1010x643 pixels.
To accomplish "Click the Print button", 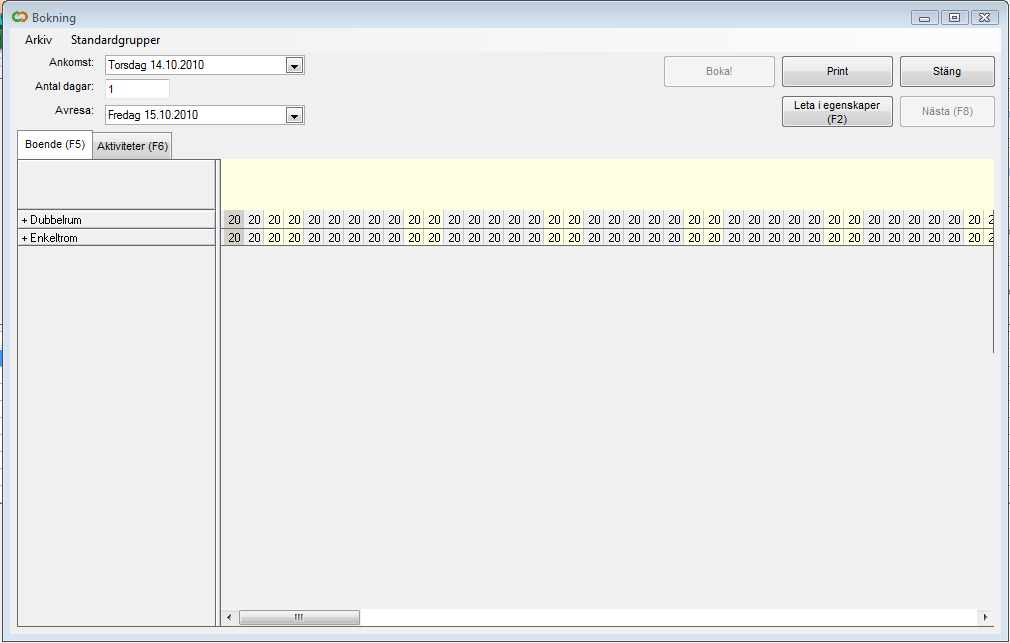I will pos(837,72).
